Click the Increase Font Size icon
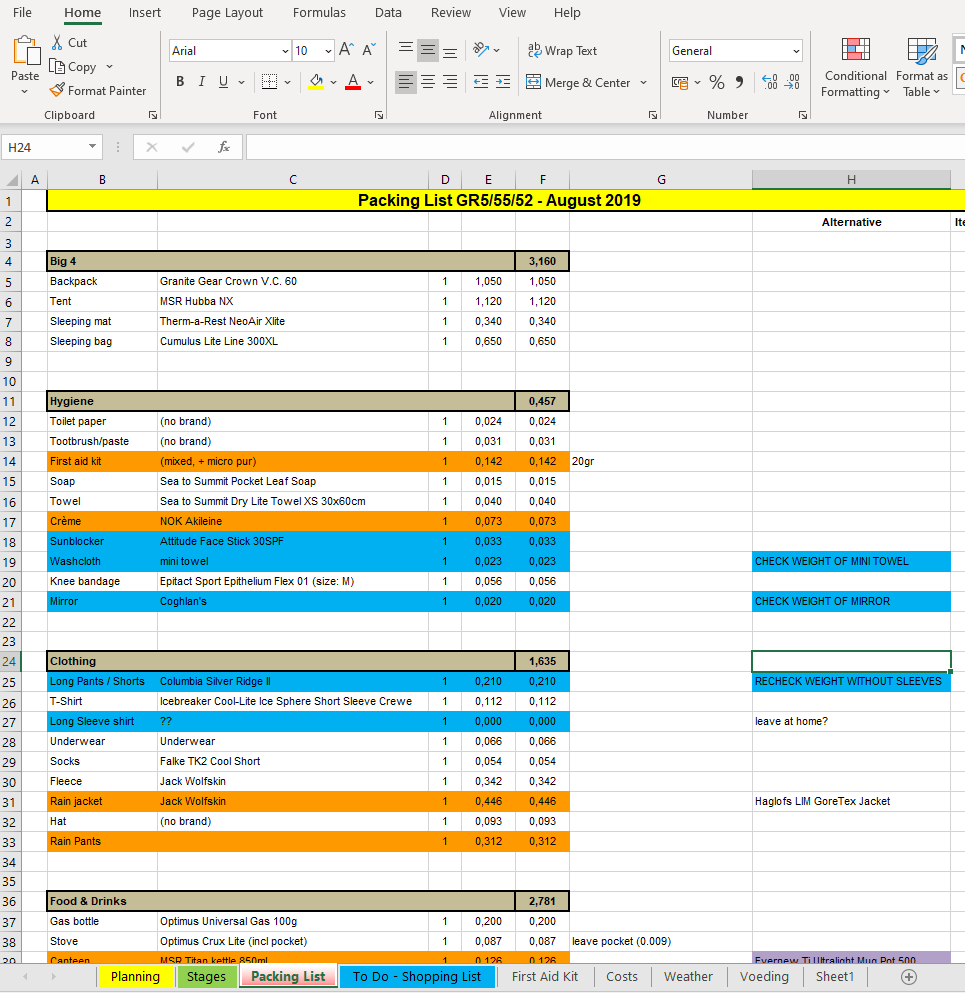Screen dimensions: 965x993 point(346,50)
